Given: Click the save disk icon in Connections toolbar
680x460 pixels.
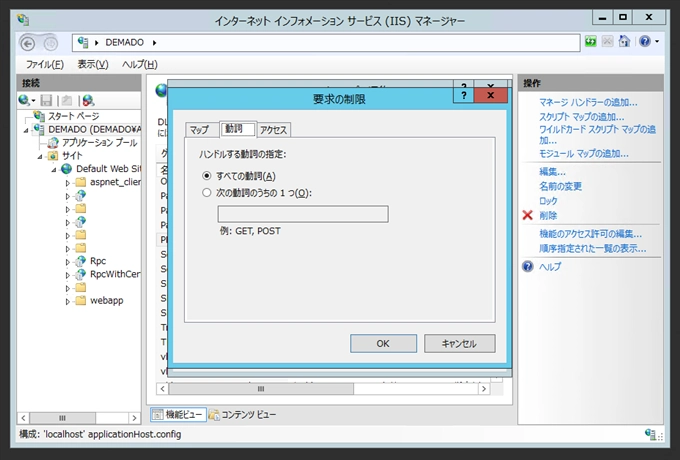Looking at the screenshot, I should click(x=46, y=101).
